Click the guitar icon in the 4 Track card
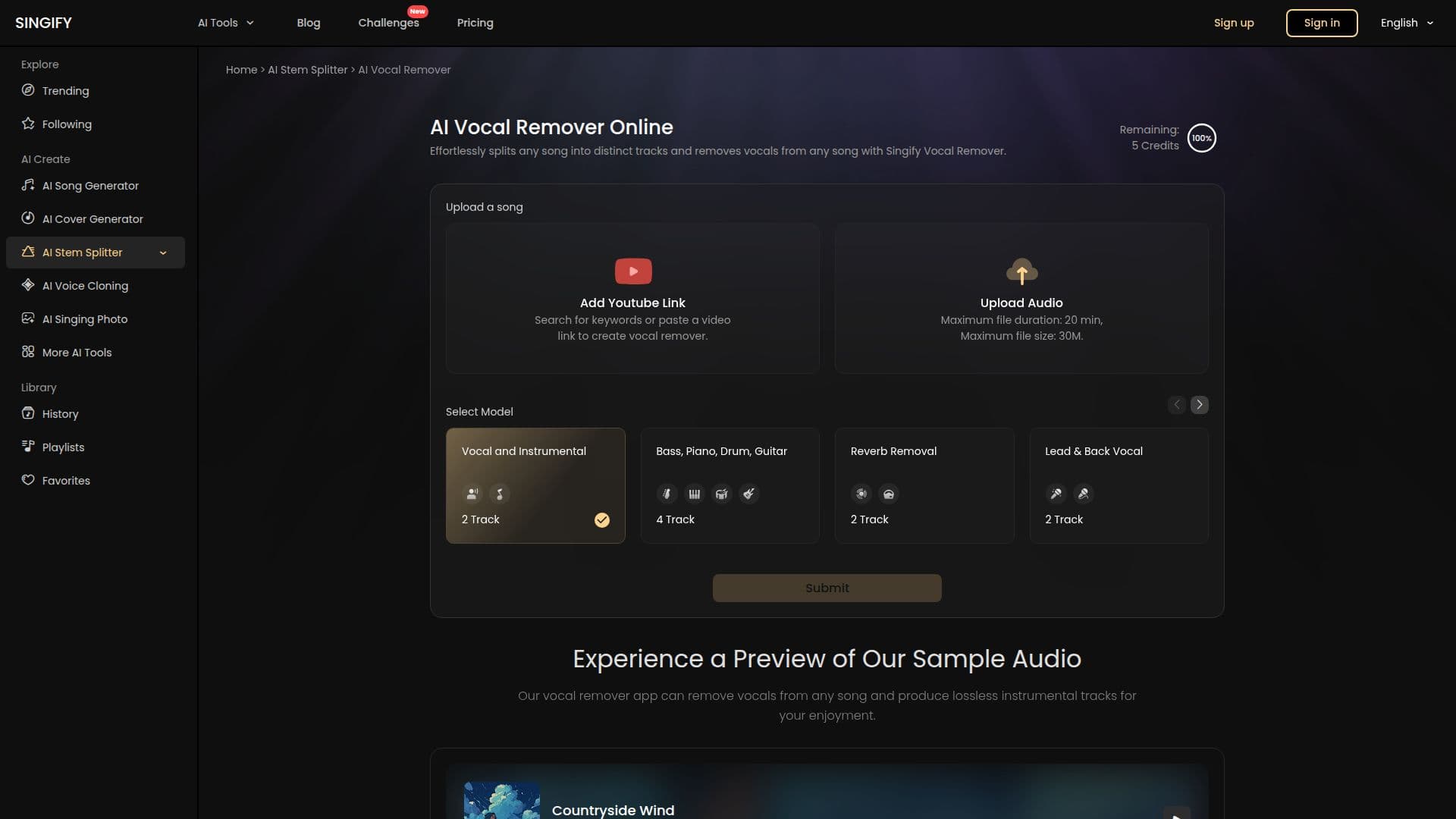 point(748,494)
